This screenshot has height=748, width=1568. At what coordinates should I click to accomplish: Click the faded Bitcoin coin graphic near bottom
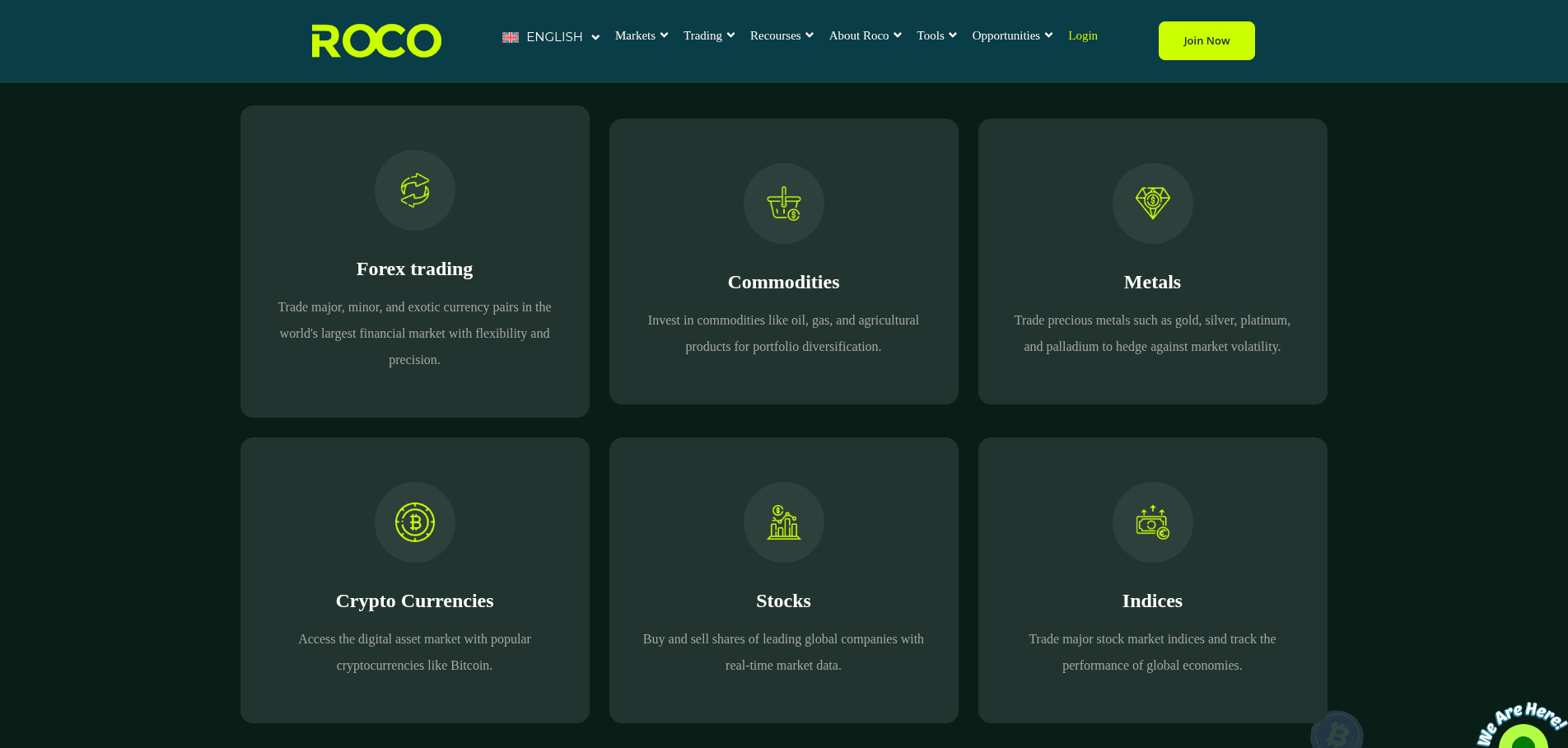[x=1336, y=730]
